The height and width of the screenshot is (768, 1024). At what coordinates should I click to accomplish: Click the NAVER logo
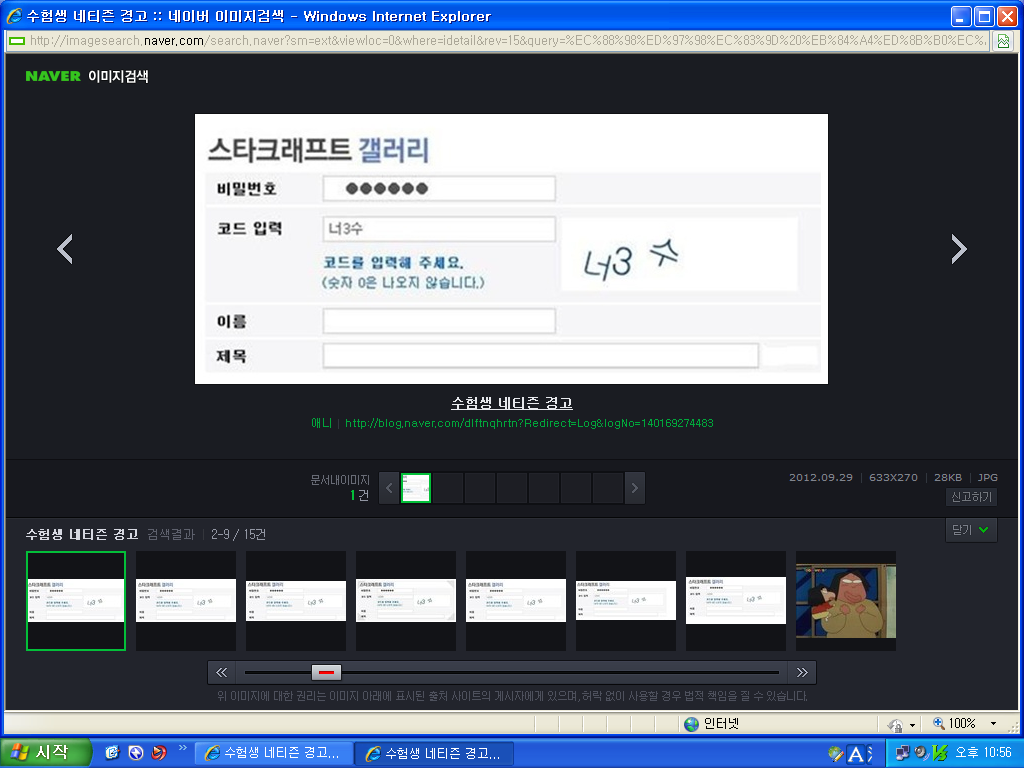pos(53,76)
